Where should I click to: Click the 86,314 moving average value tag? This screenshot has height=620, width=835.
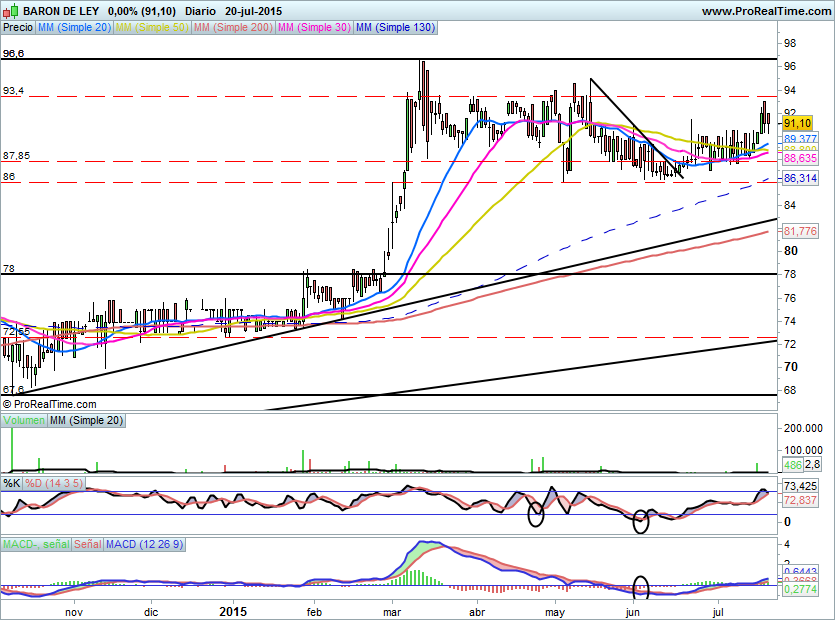click(x=800, y=178)
